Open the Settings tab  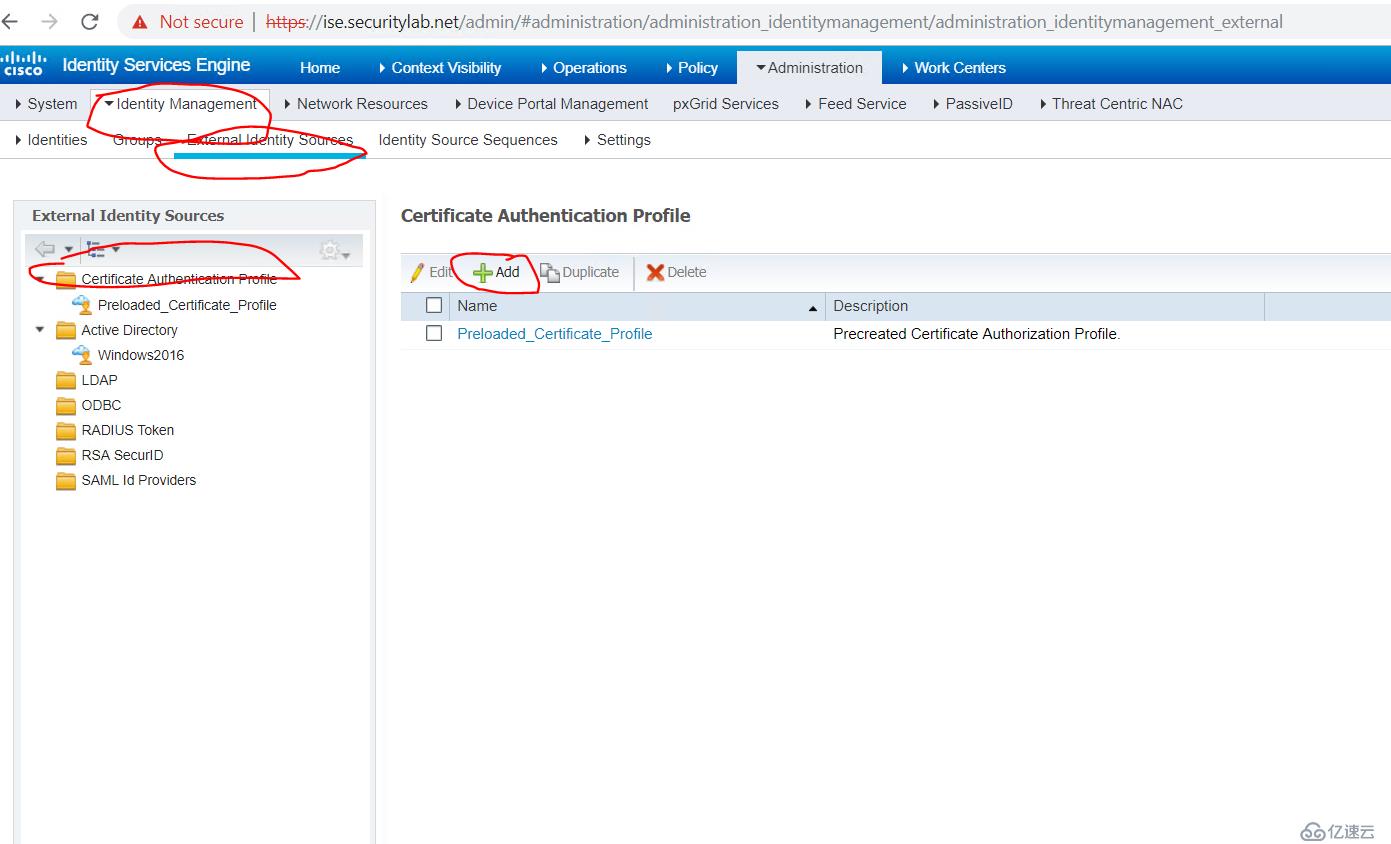pos(617,140)
